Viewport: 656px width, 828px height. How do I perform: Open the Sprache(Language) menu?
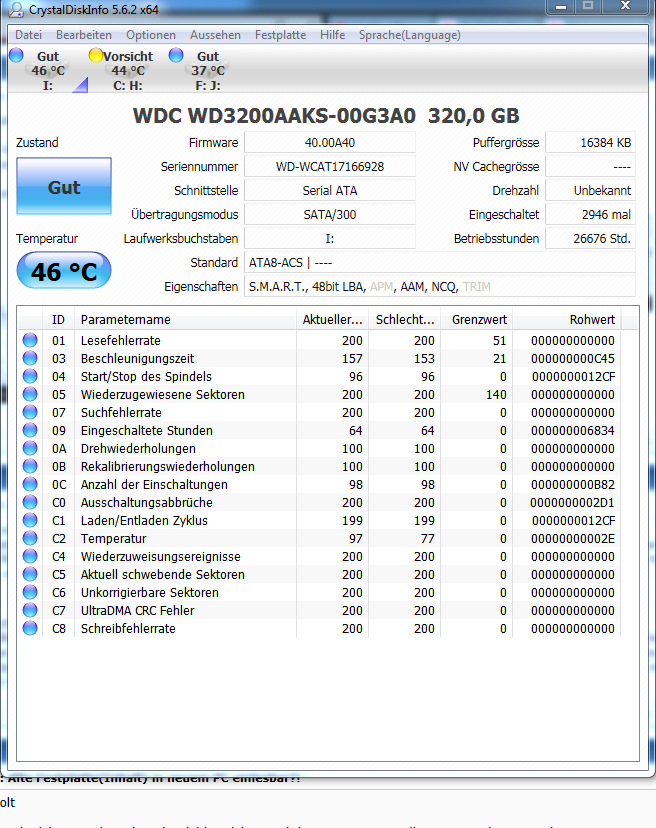(x=409, y=35)
